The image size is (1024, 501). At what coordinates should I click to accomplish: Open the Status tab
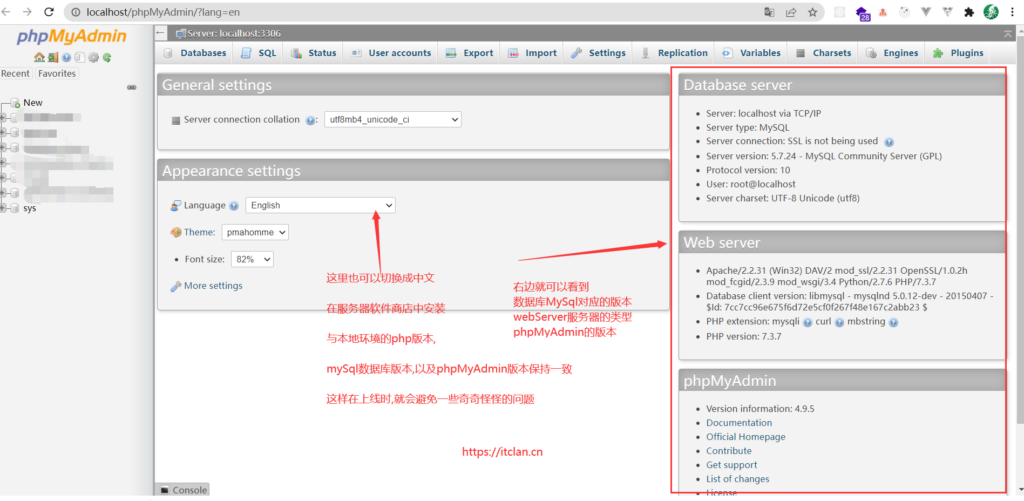[x=313, y=53]
